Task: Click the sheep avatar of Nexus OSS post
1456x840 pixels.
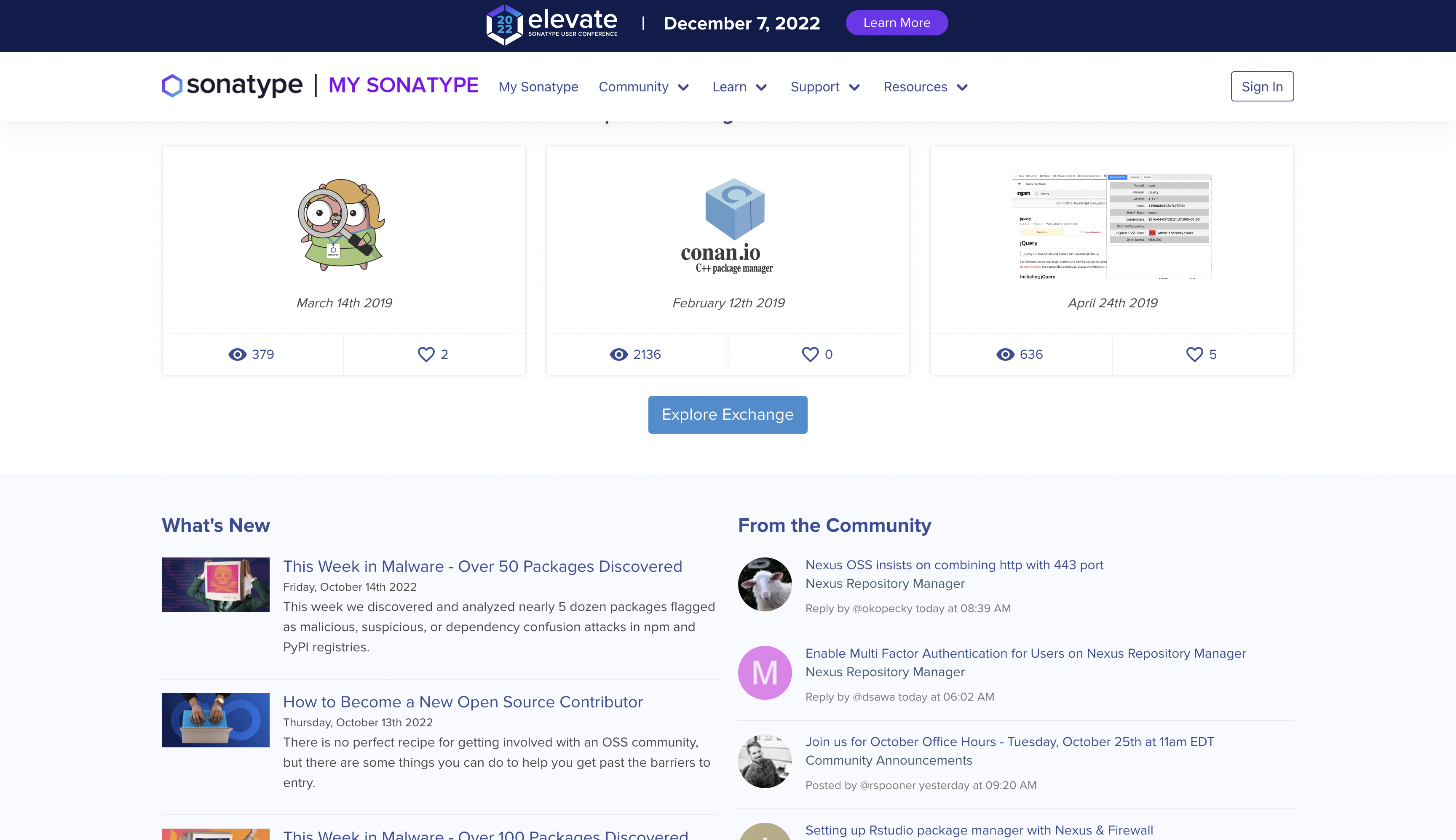Action: coord(765,584)
